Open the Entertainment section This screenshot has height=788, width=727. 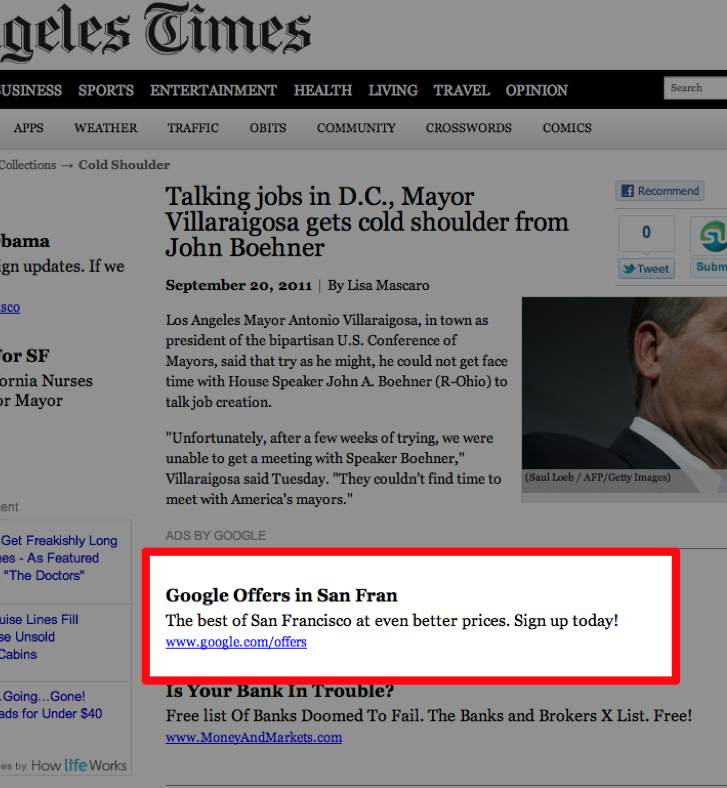[x=213, y=90]
